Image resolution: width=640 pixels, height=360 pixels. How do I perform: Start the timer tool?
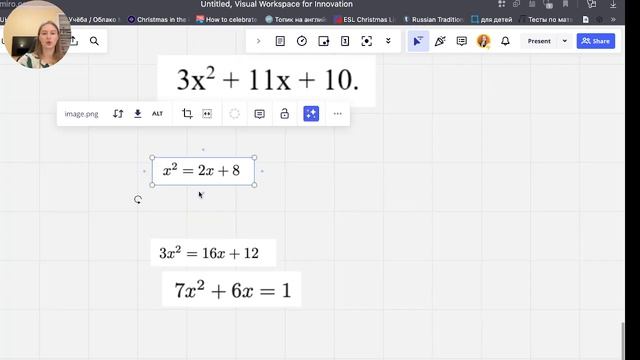pos(302,41)
